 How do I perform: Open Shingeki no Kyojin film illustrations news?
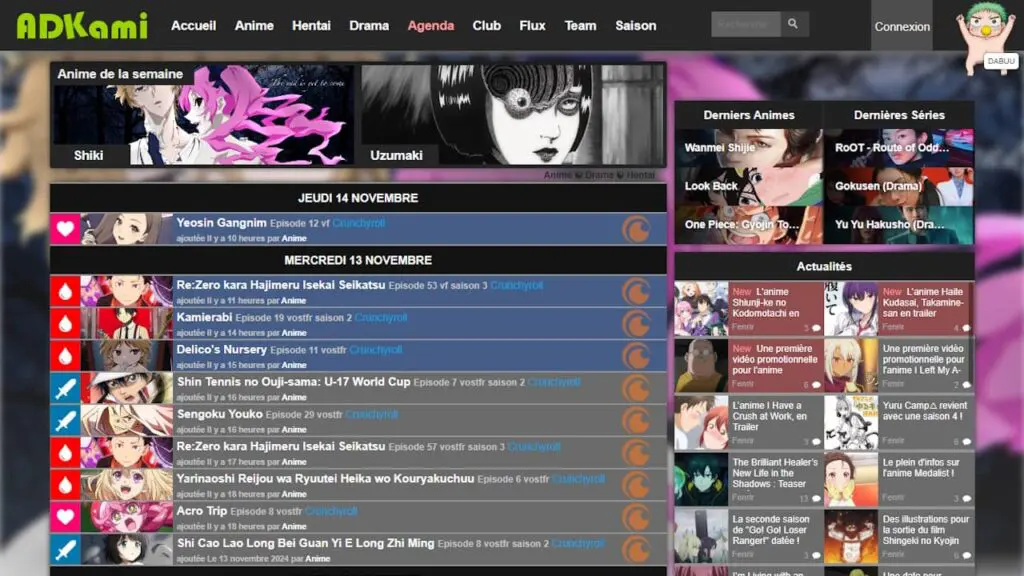point(899,536)
